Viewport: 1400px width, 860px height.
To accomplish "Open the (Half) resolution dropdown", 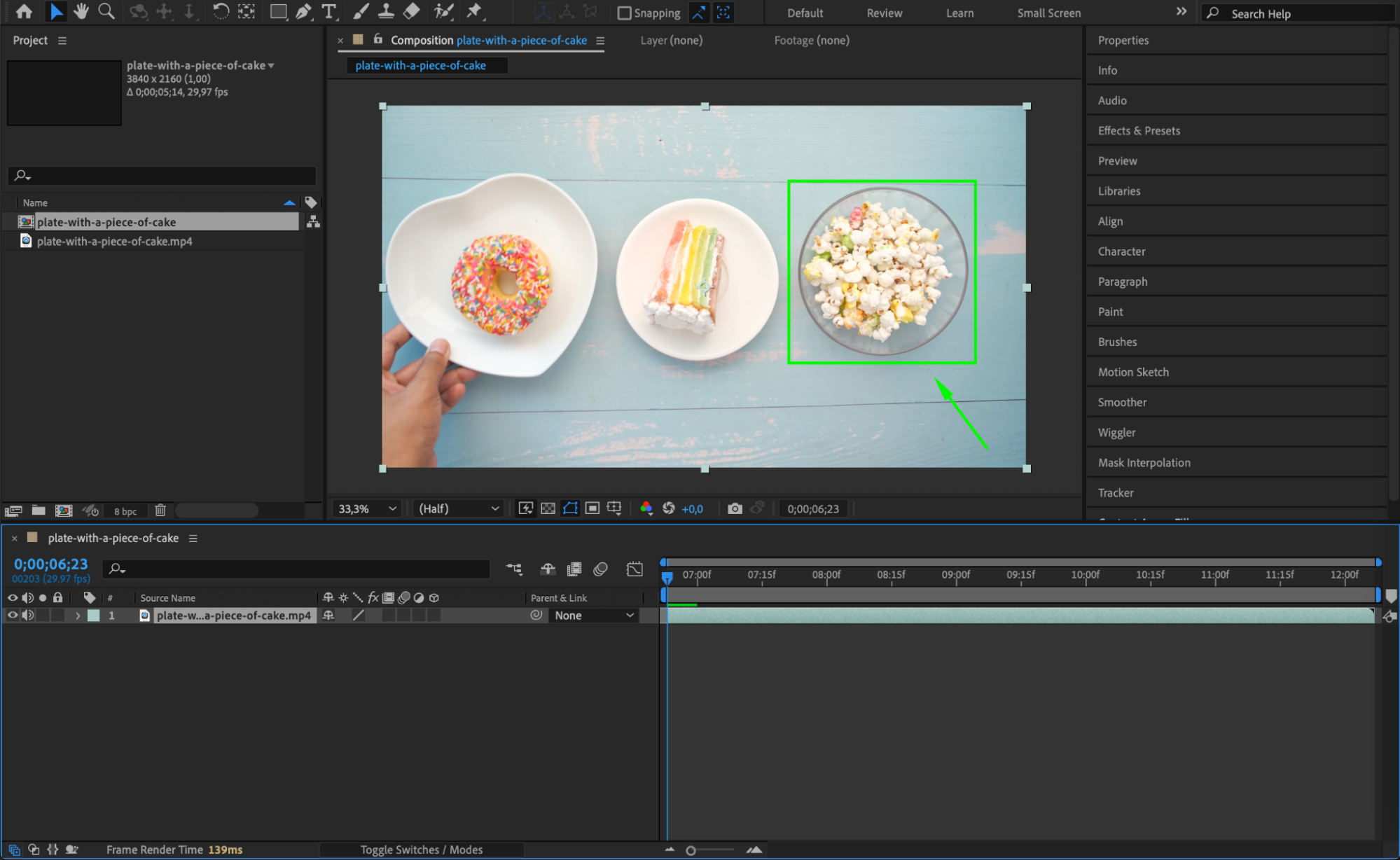I will pos(459,508).
